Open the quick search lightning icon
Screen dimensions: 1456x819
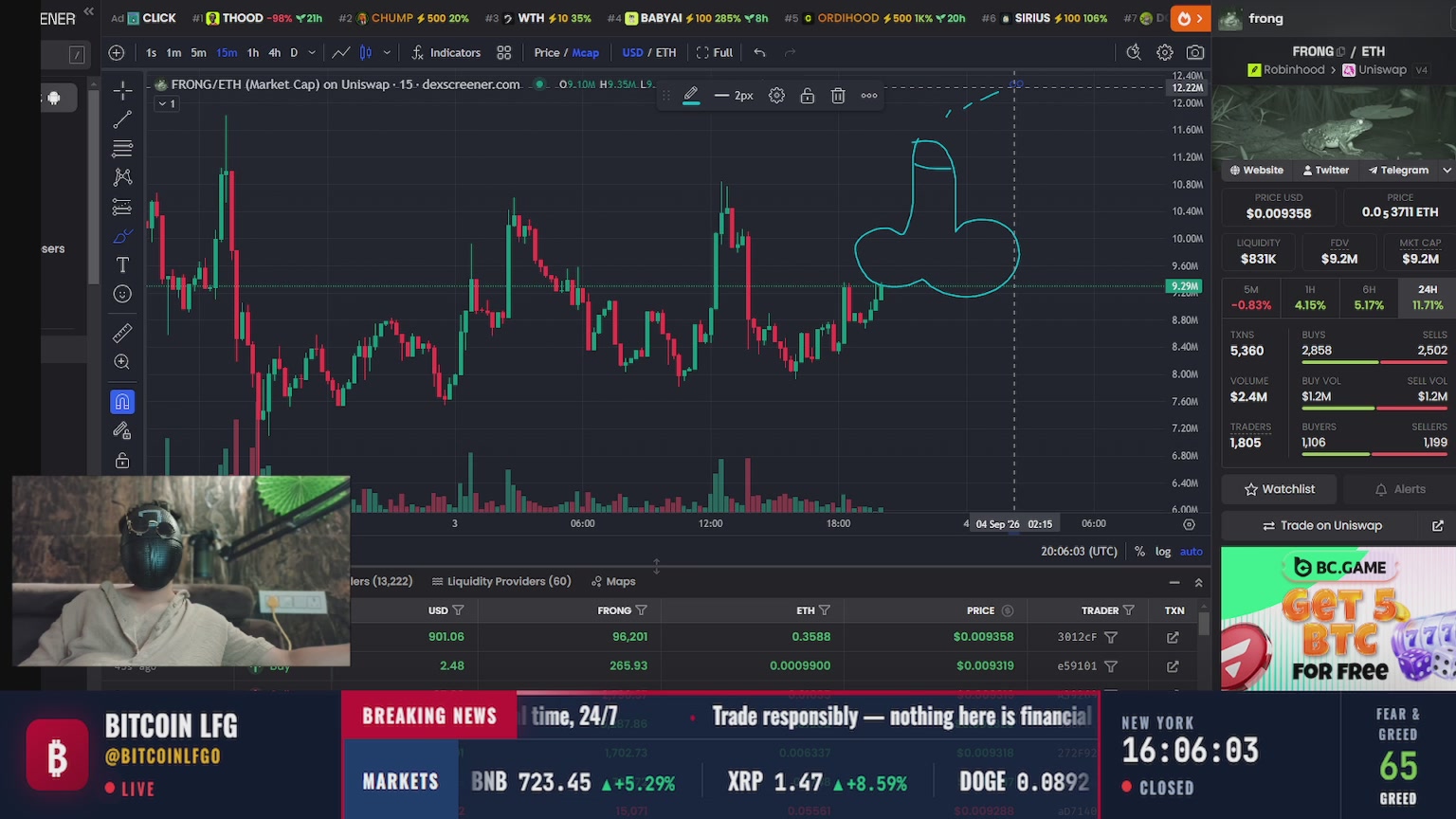[x=1134, y=52]
